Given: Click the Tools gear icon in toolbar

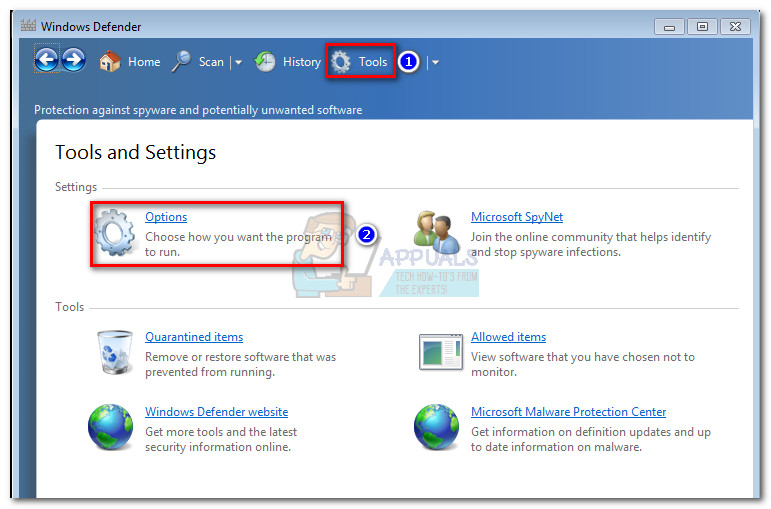Looking at the screenshot, I should pyautogui.click(x=341, y=62).
